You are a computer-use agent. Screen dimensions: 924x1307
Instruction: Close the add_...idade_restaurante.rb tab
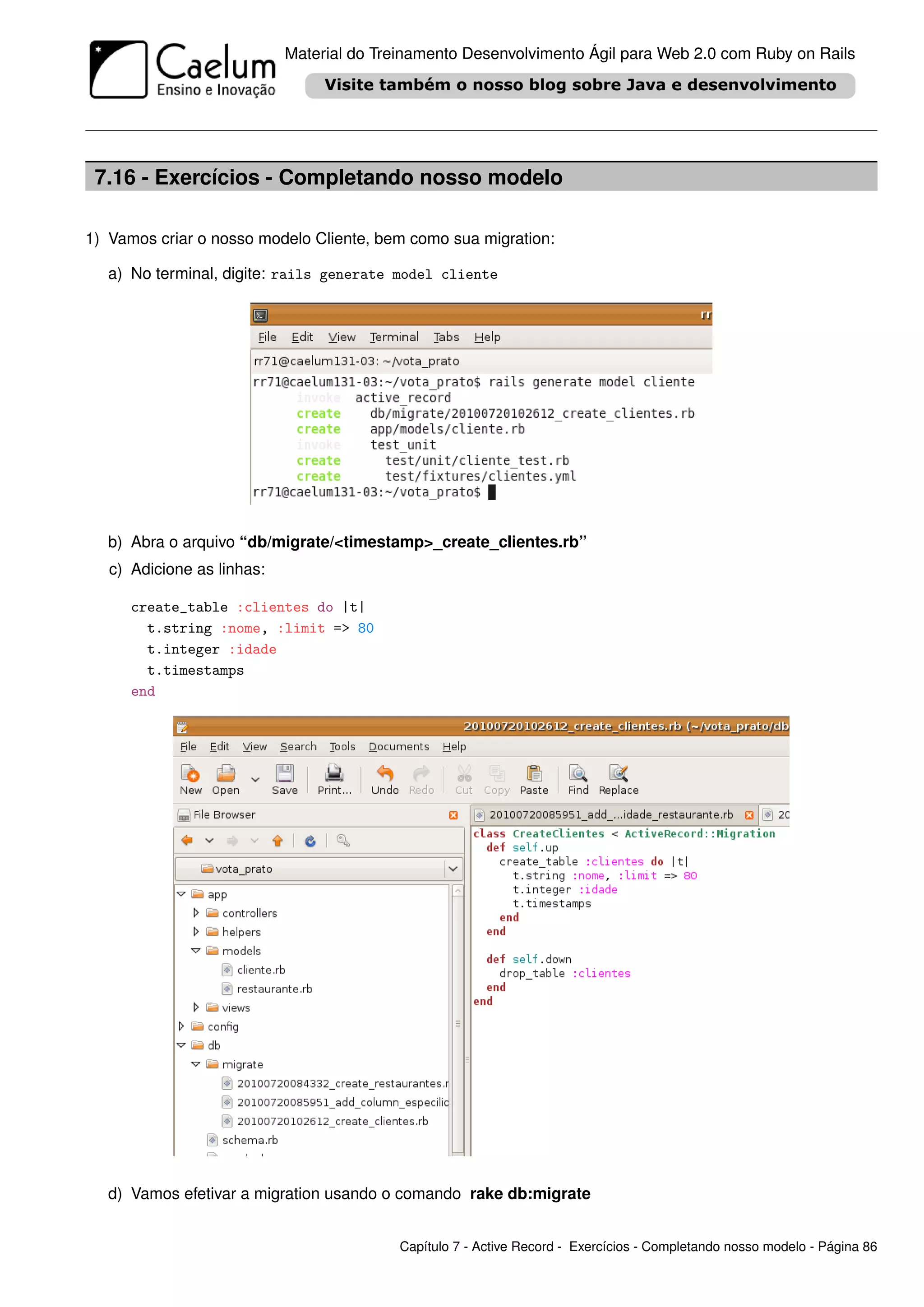coord(749,815)
